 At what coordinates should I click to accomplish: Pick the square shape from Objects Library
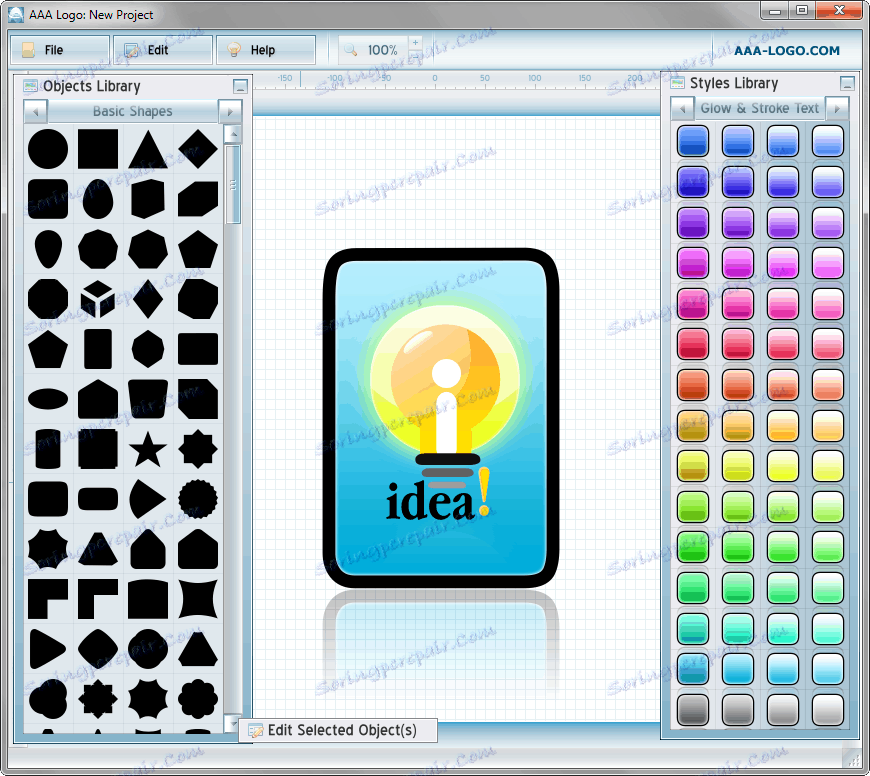(98, 149)
